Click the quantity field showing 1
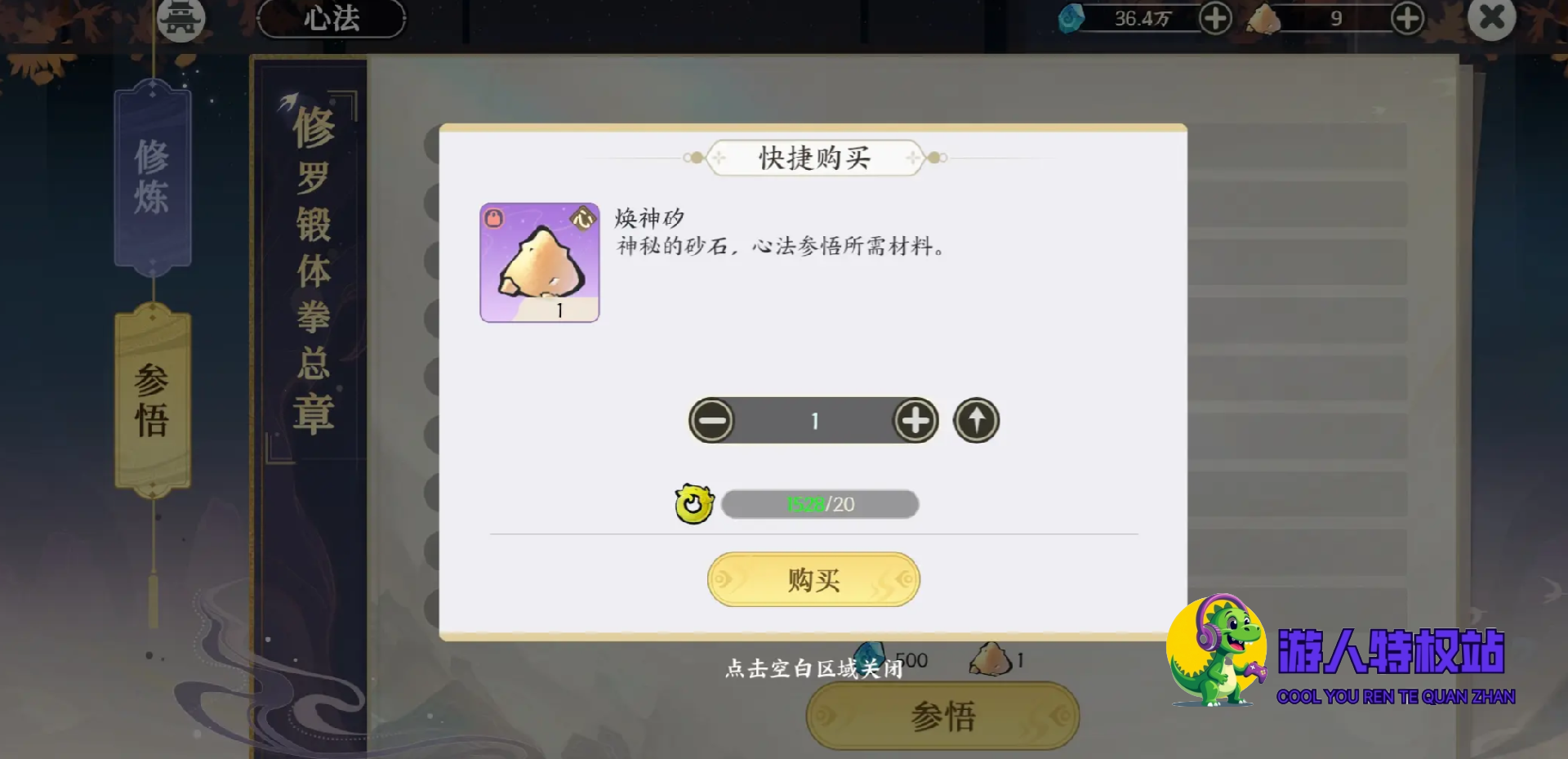The image size is (1568, 759). [x=814, y=421]
